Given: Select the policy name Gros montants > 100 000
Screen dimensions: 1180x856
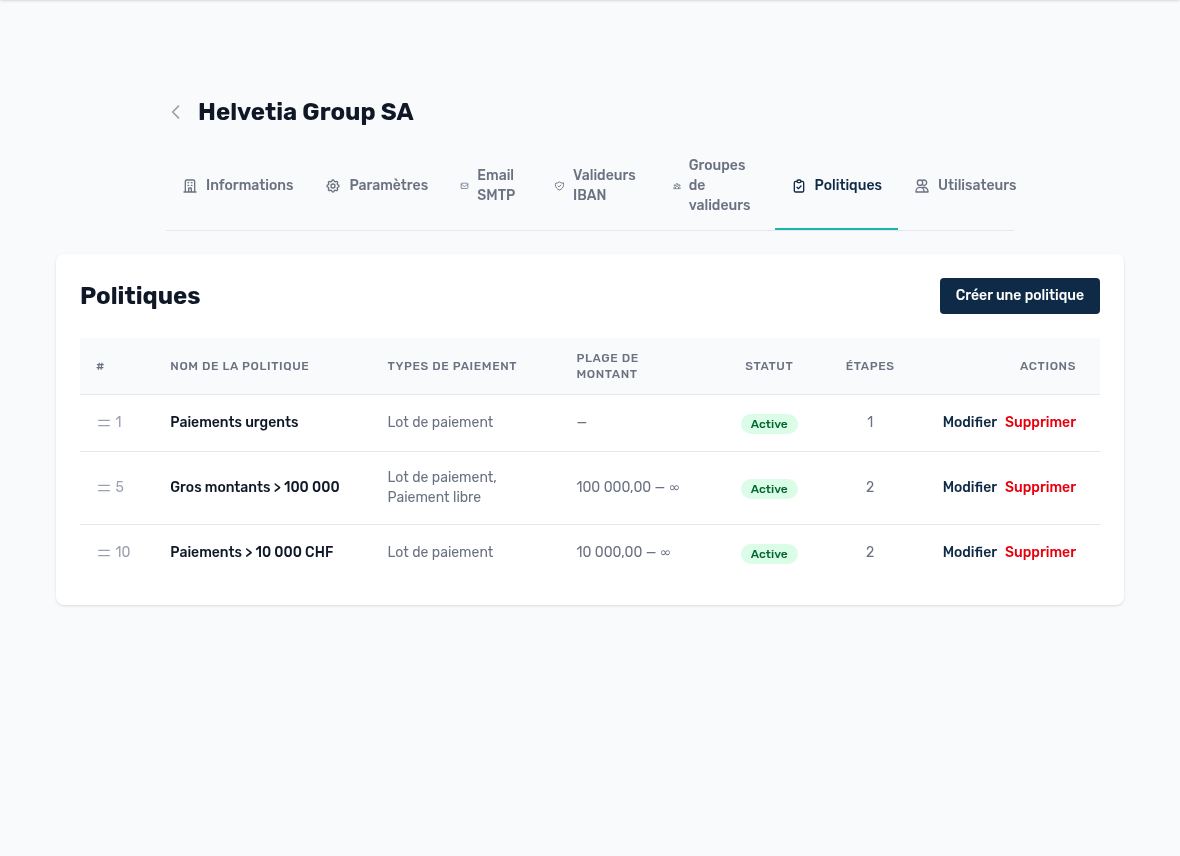Looking at the screenshot, I should pyautogui.click(x=254, y=487).
